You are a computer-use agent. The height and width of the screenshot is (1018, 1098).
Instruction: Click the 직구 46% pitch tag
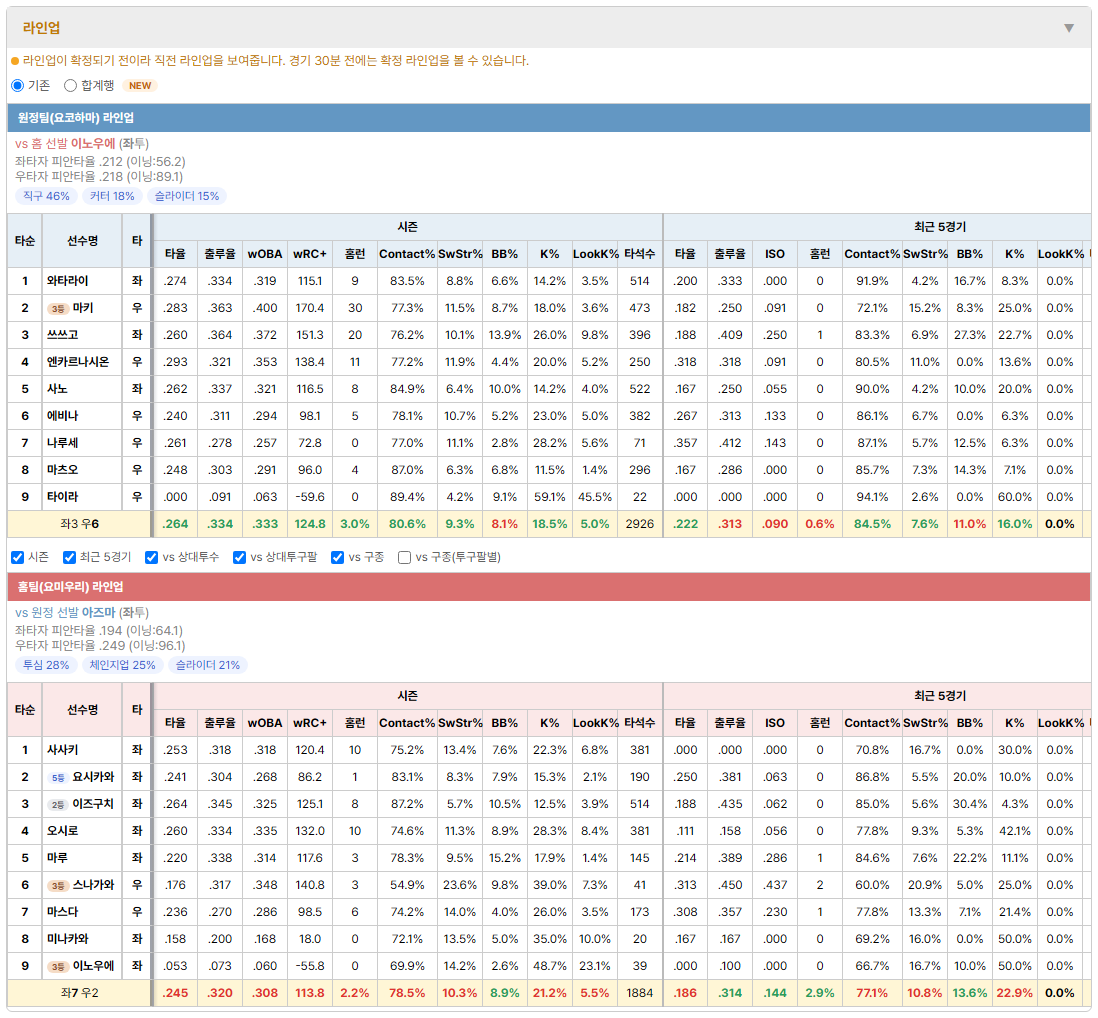[46, 196]
